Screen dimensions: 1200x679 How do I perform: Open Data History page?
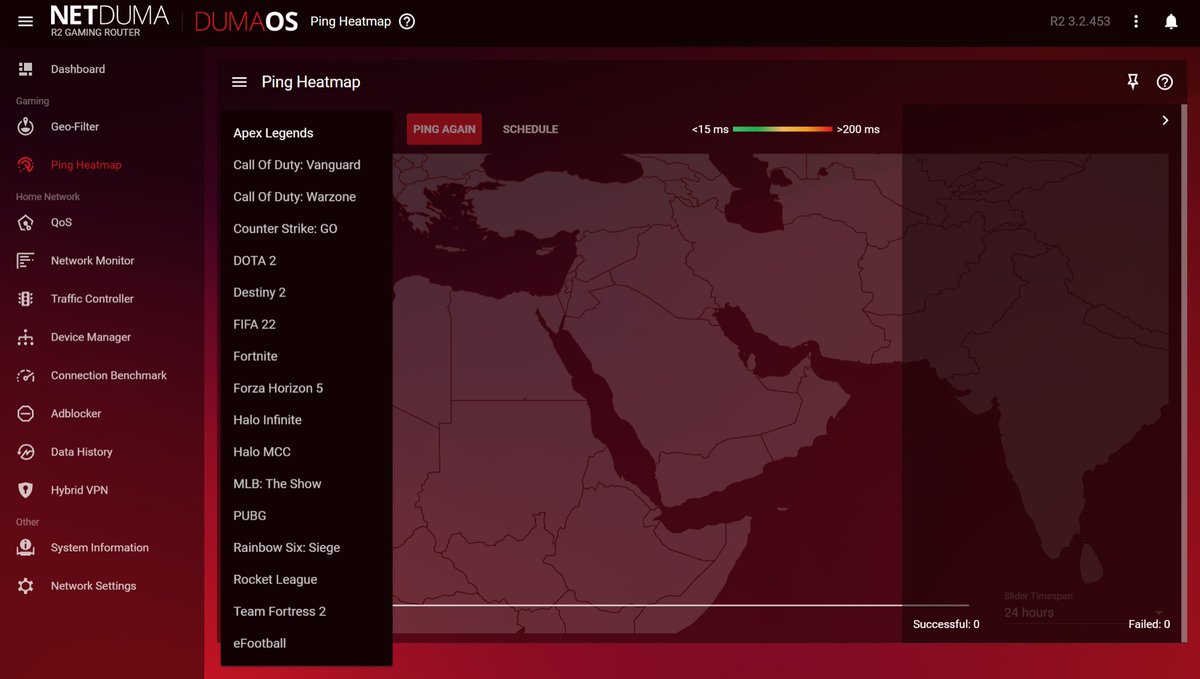(82, 452)
